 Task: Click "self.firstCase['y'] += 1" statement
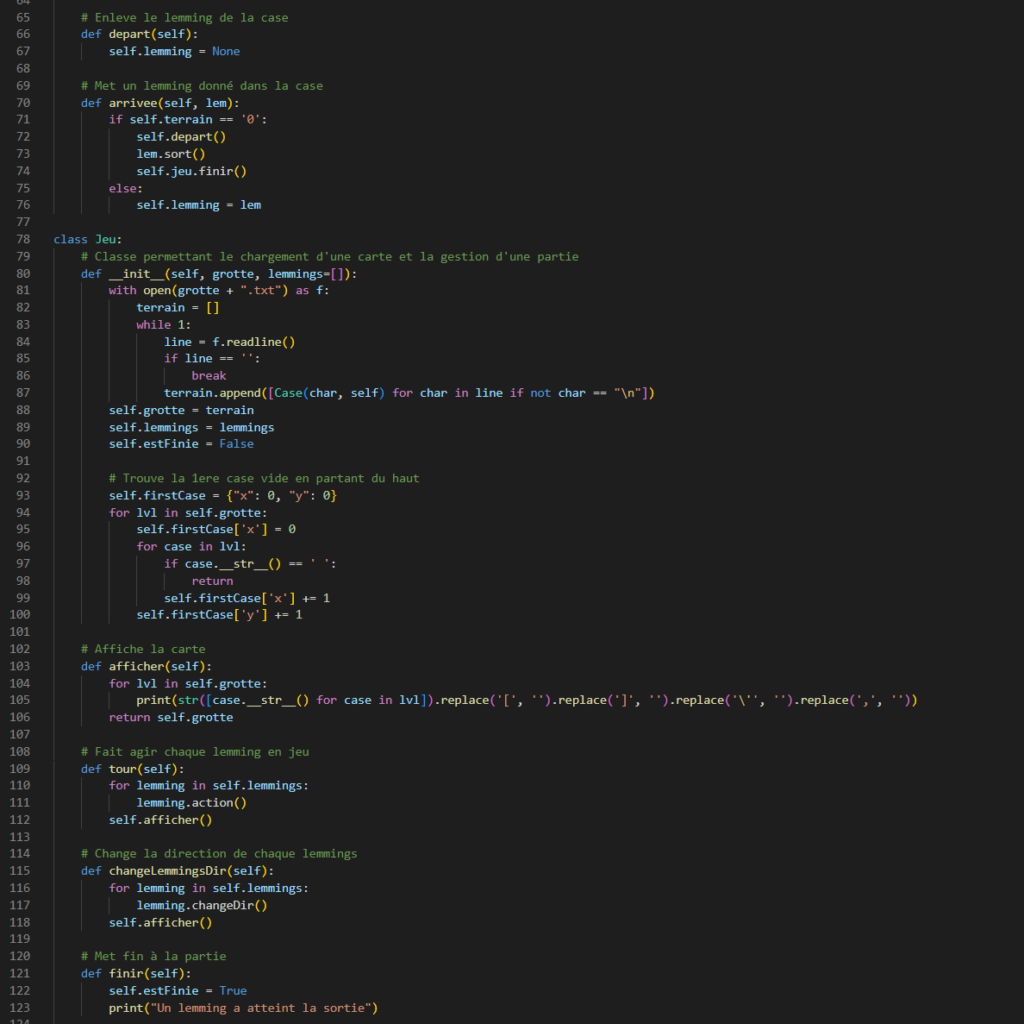point(219,615)
